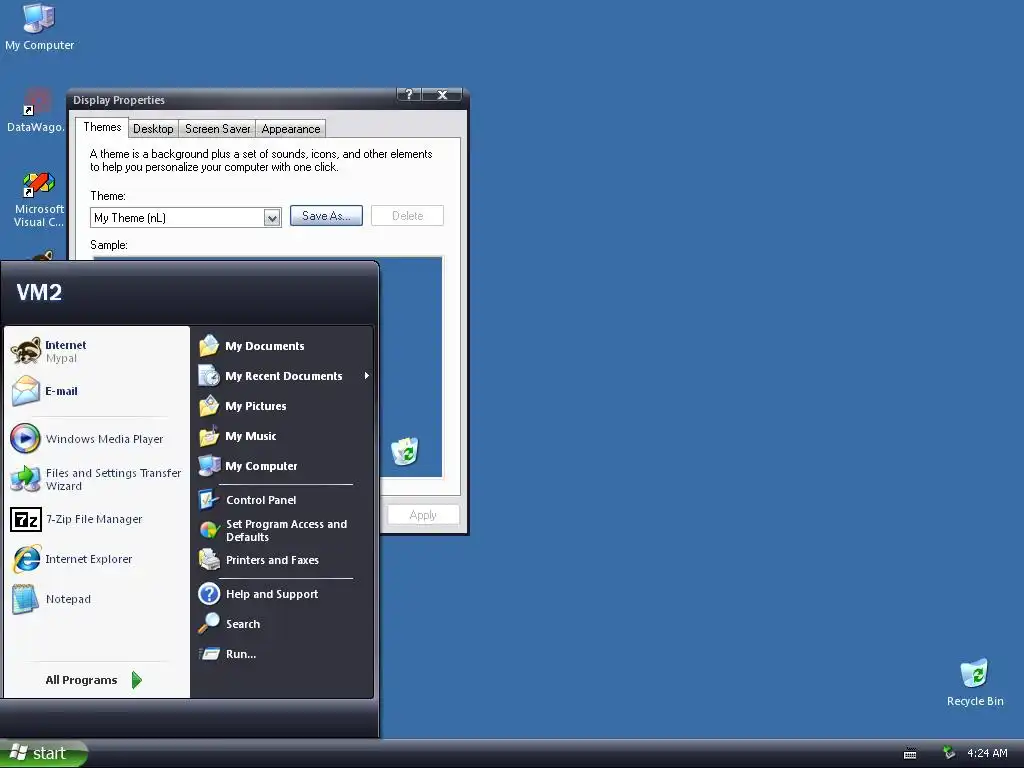Viewport: 1024px width, 768px height.
Task: Open the 7-Zip File Manager icon
Action: (x=26, y=519)
